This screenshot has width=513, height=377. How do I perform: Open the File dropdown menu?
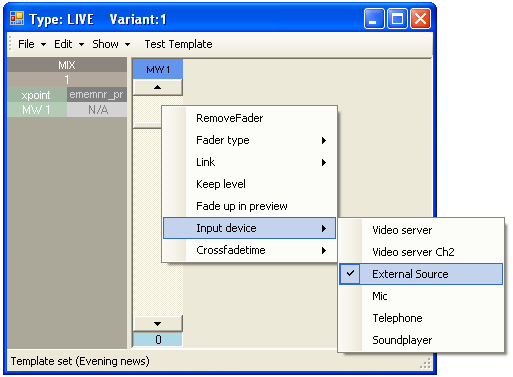click(x=32, y=44)
